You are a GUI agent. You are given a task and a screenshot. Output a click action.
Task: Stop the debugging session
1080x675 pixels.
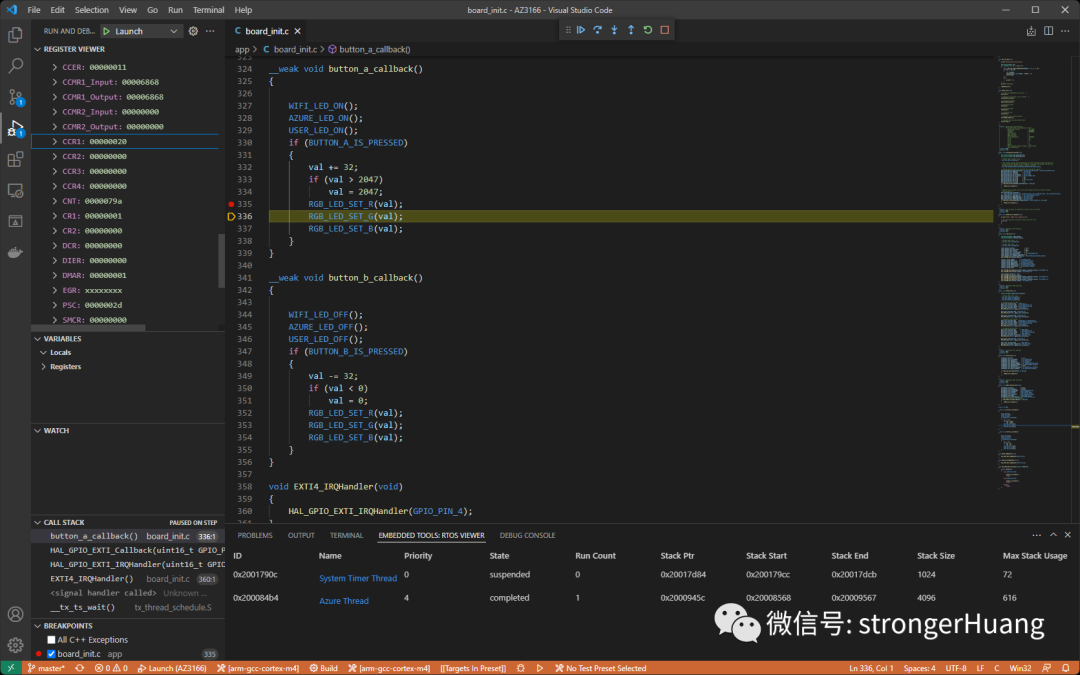[x=665, y=30]
